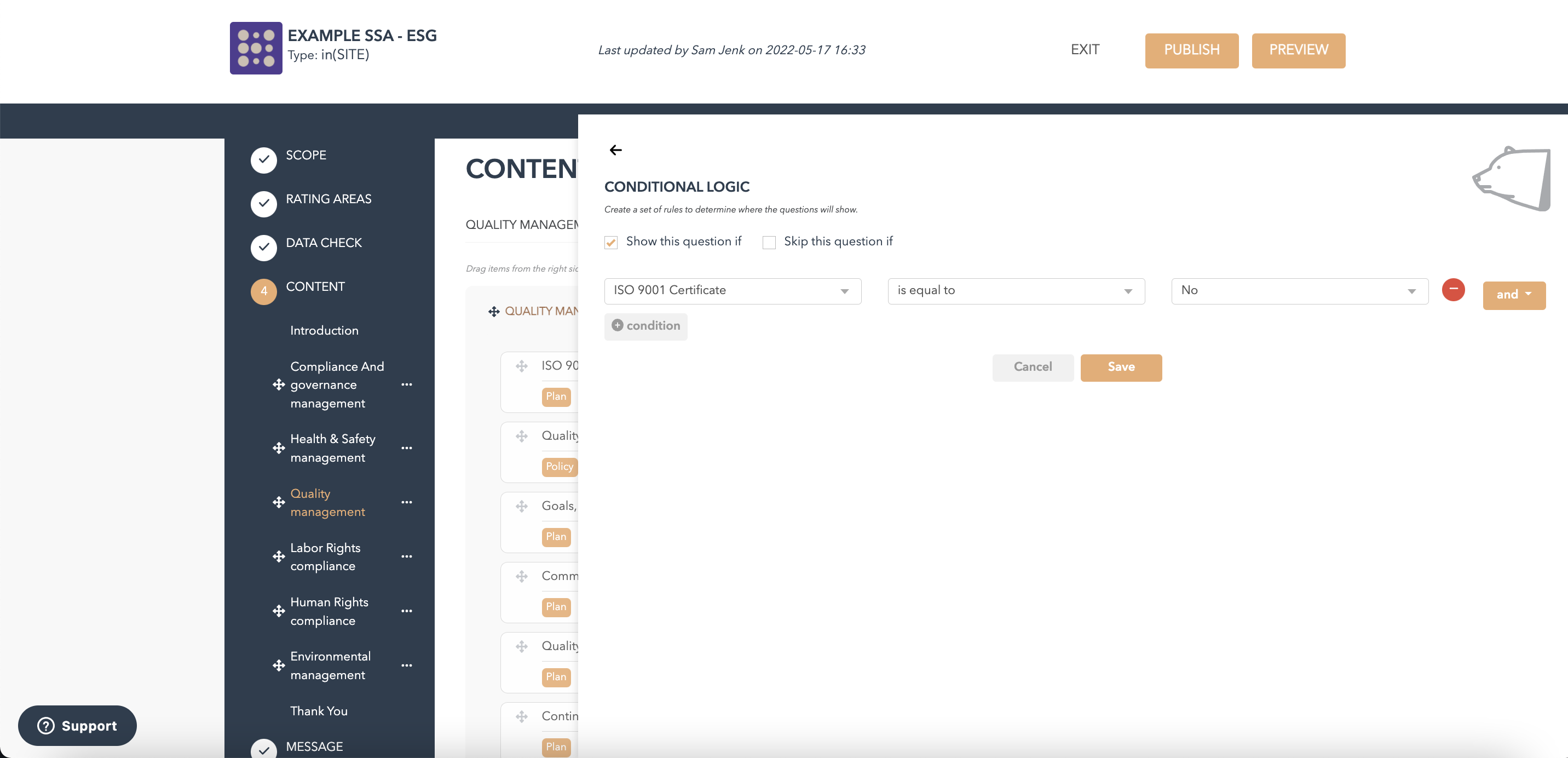
Task: Click the CONTENT section scrollbar area
Action: pos(432,450)
